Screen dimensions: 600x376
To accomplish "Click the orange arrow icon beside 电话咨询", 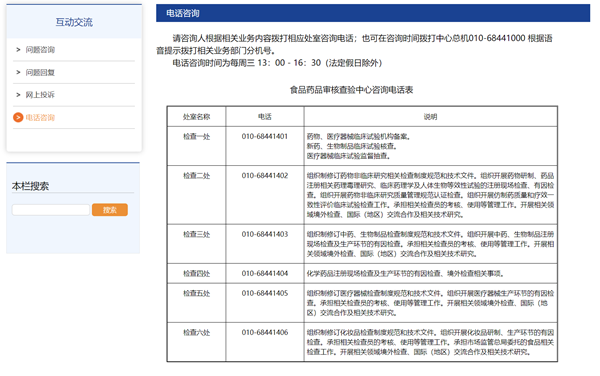I will click(x=18, y=117).
